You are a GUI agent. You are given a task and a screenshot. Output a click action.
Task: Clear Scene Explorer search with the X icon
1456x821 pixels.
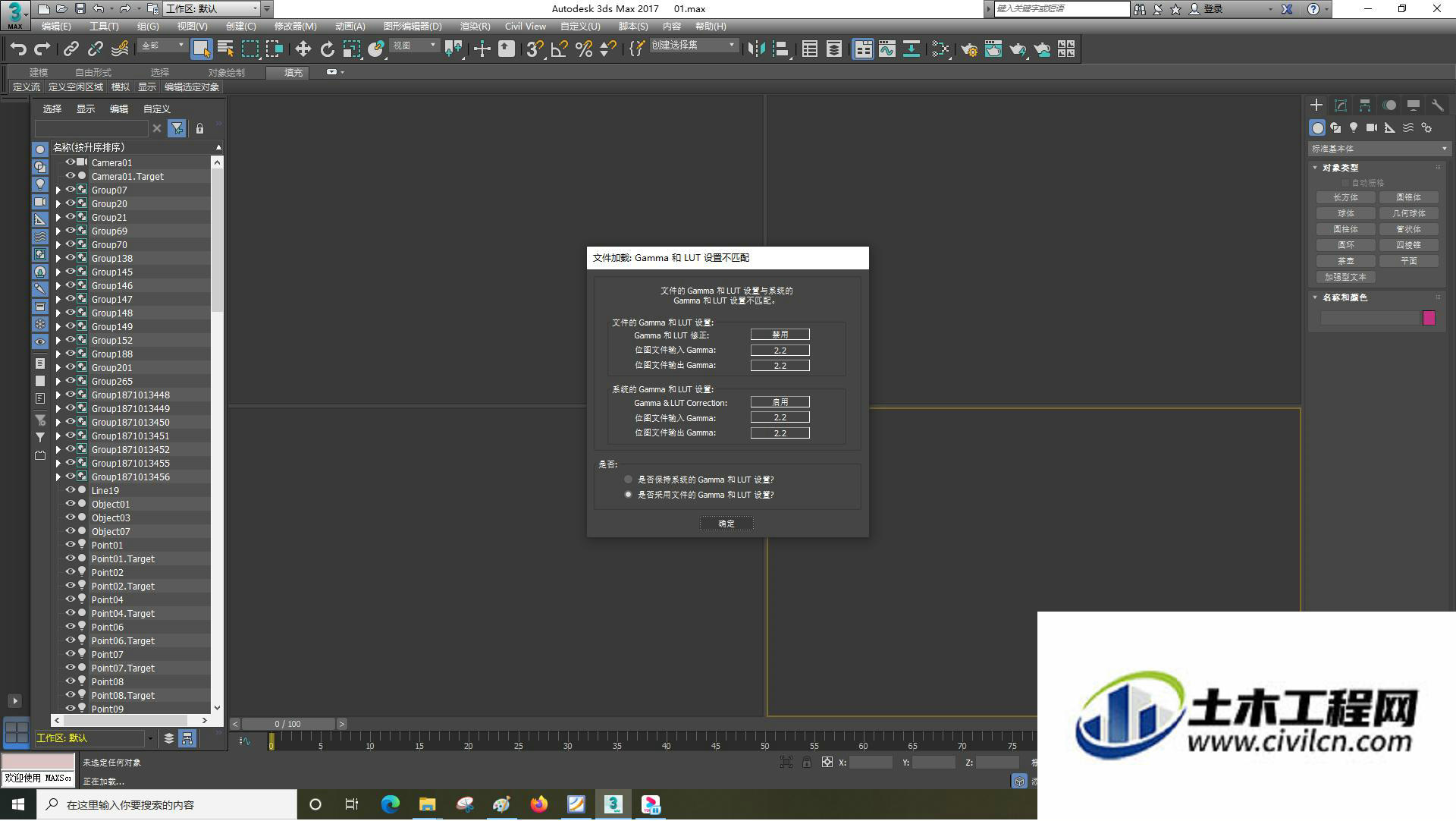click(157, 128)
